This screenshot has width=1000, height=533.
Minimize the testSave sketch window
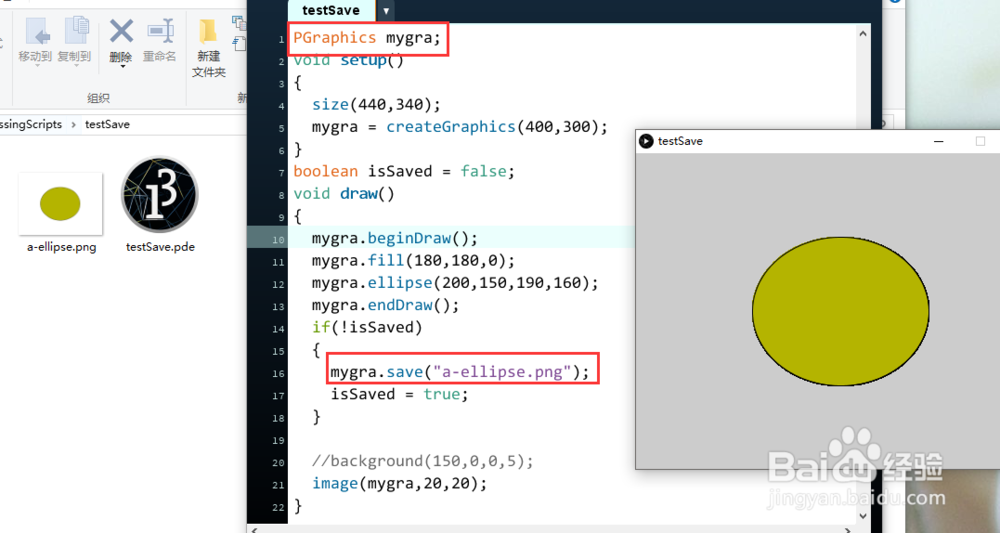(938, 141)
